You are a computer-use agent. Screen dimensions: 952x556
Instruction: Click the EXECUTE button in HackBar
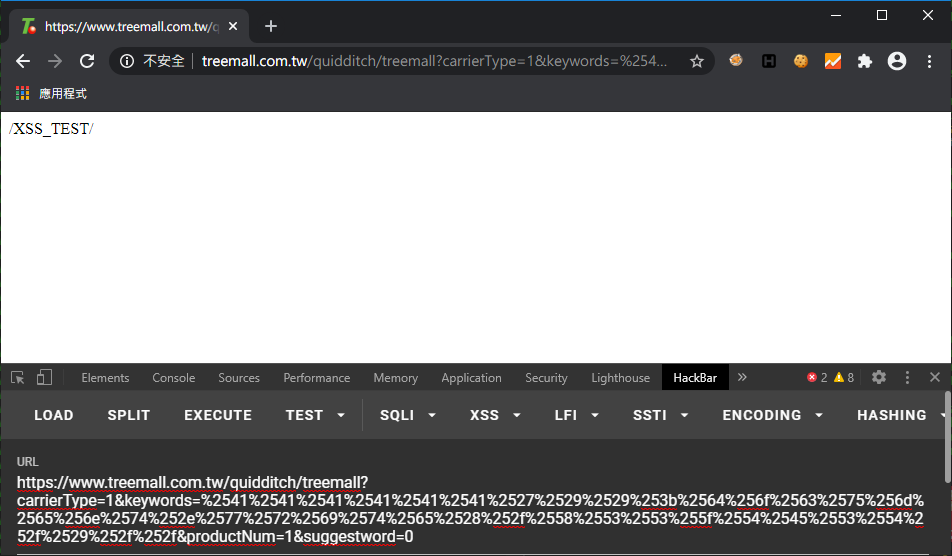pyautogui.click(x=218, y=415)
